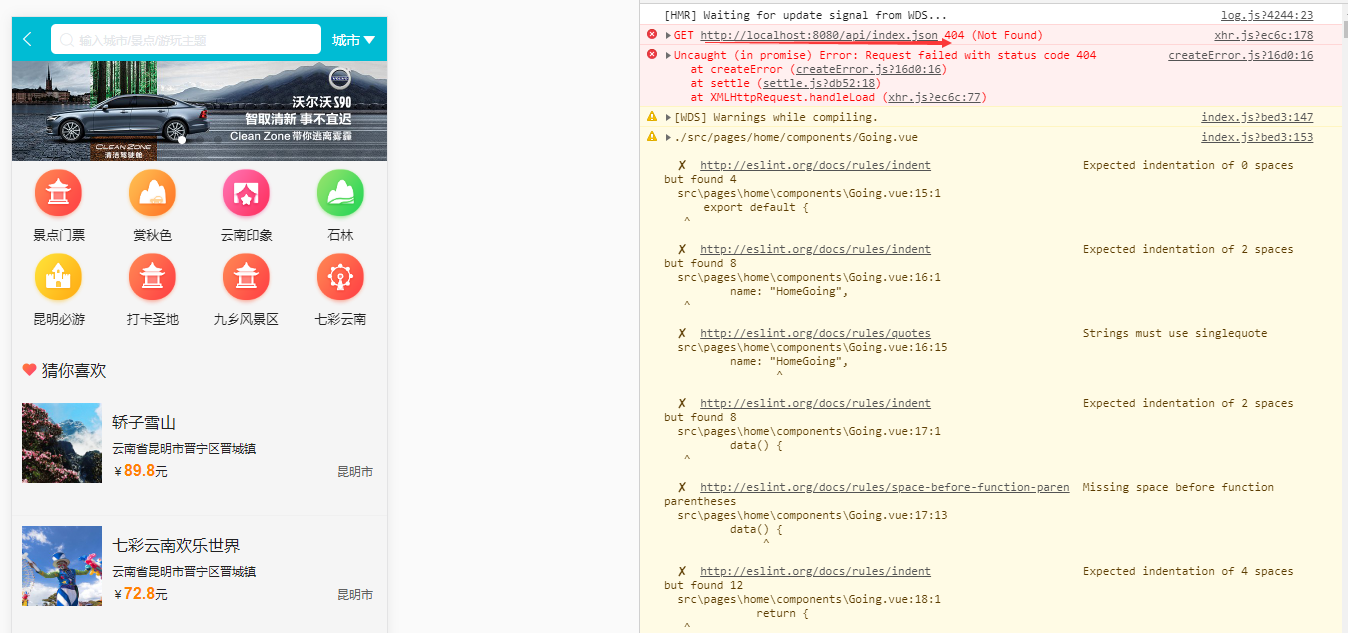Expand the ./src/pages/home/components/Going.vue entry
The height and width of the screenshot is (633, 1348).
668,137
